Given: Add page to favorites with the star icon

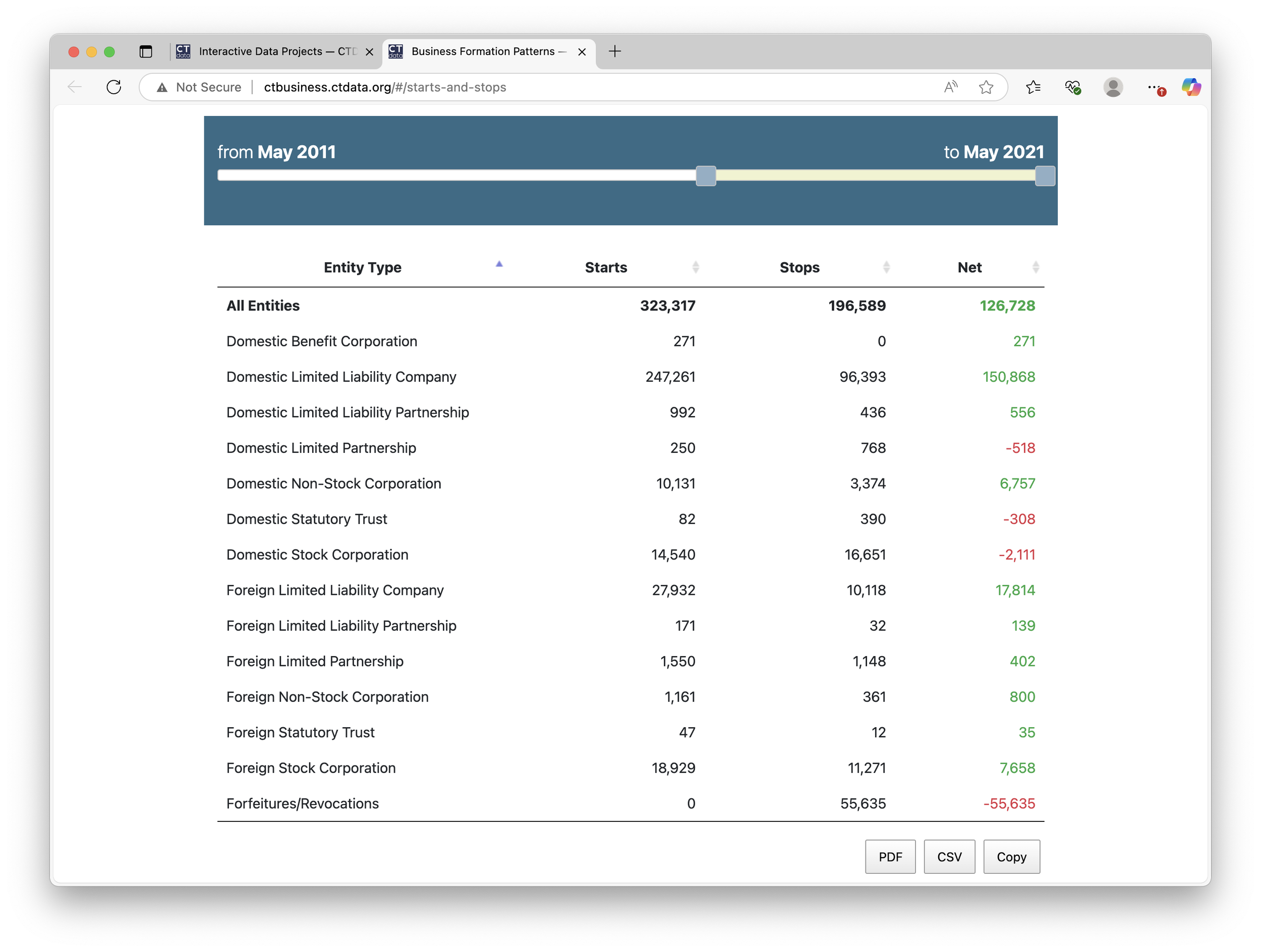Looking at the screenshot, I should 986,87.
